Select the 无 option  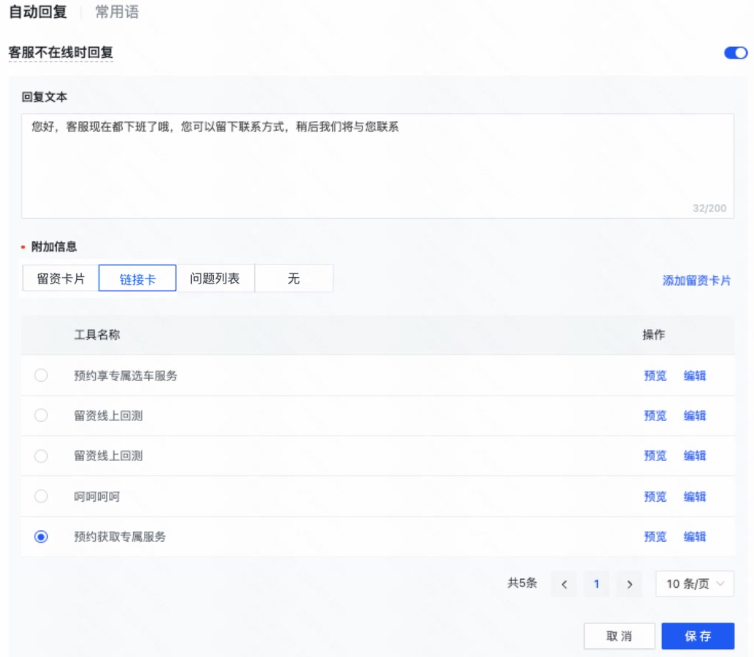293,278
